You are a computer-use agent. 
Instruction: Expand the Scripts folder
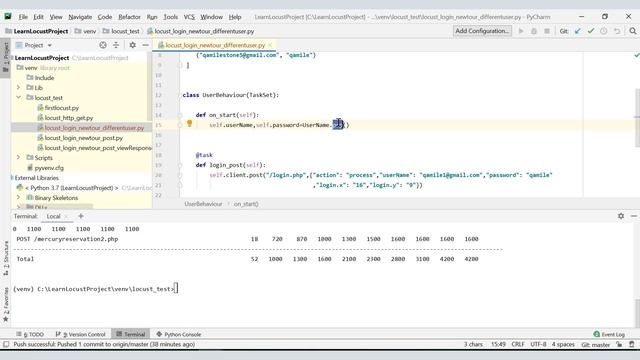[x=18, y=158]
